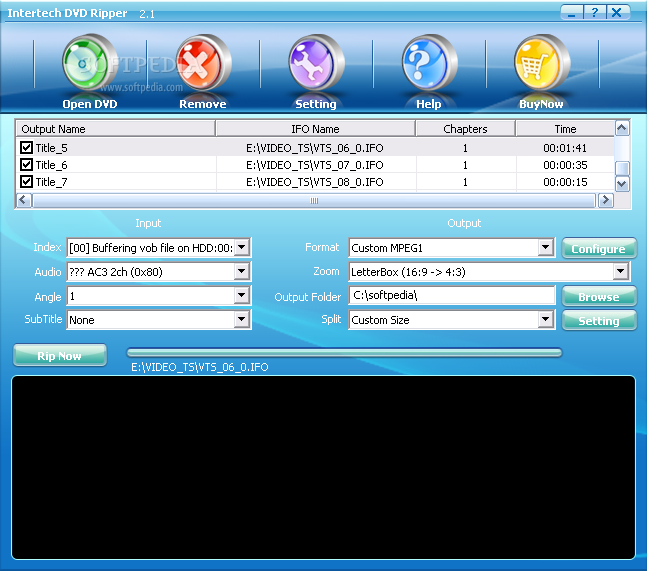
Task: Click the Title_6 output name
Action: [x=51, y=165]
